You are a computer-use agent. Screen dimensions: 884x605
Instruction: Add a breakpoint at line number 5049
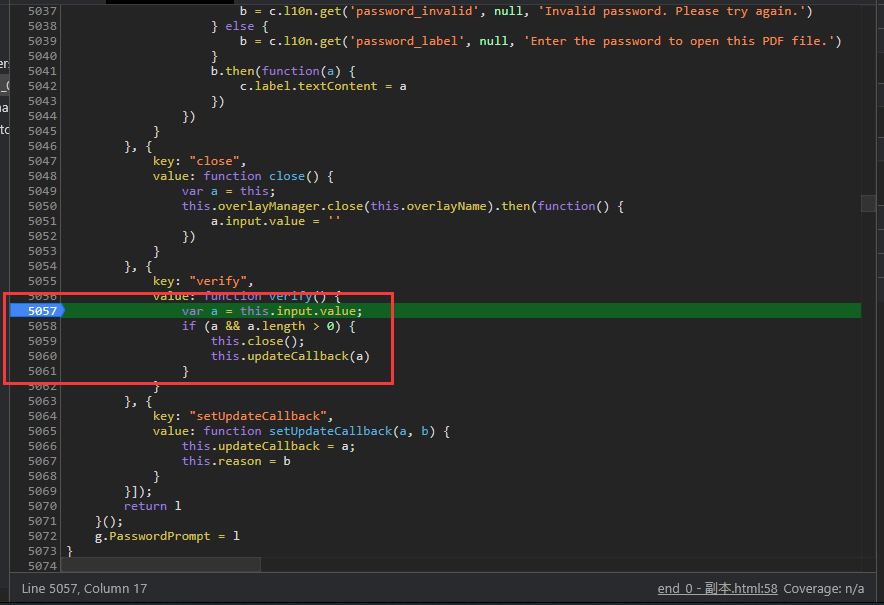coord(42,191)
